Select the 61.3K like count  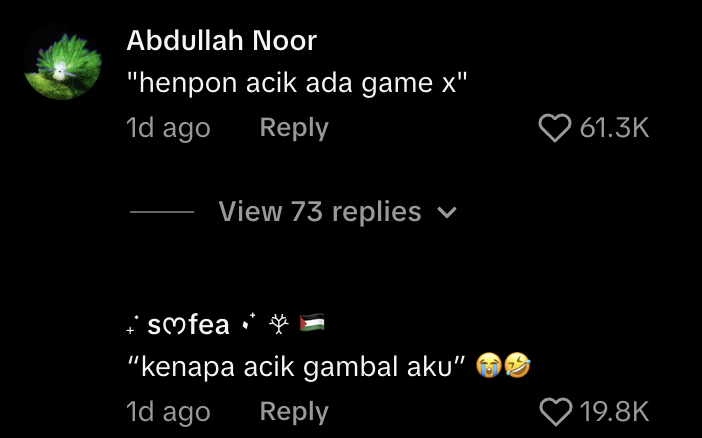(x=614, y=128)
